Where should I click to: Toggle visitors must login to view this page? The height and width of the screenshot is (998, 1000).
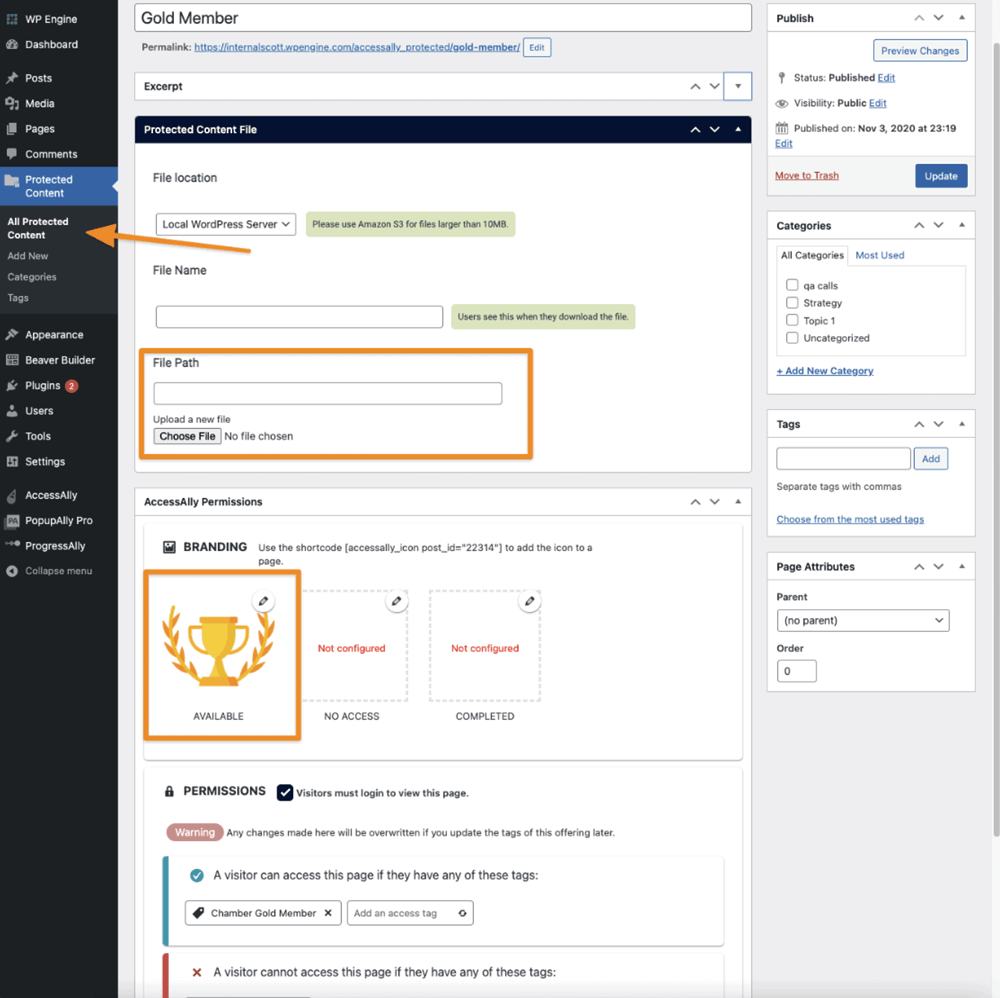285,792
